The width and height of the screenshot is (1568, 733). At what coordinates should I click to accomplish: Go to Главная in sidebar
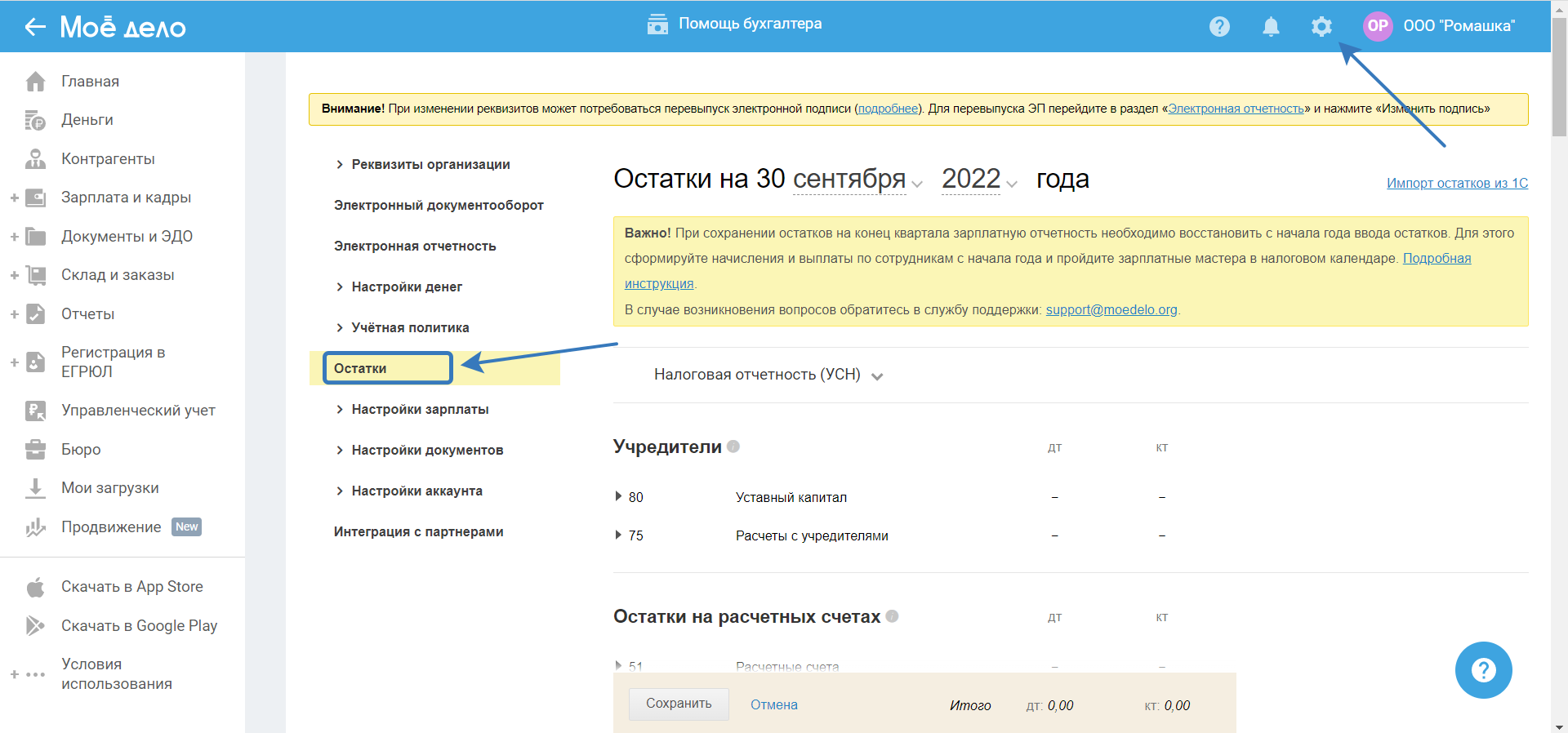[x=90, y=82]
